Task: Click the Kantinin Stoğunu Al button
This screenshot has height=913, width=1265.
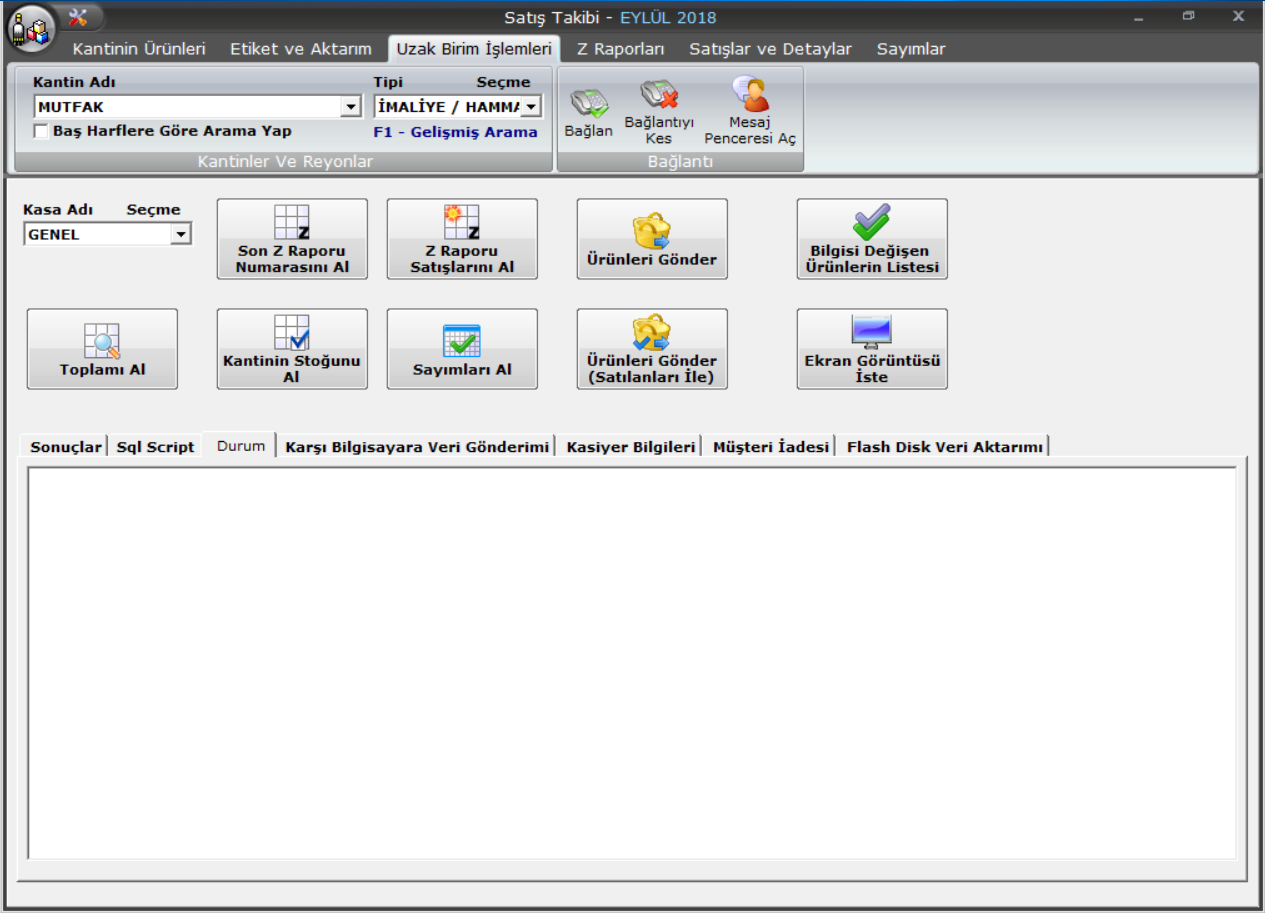Action: 292,349
